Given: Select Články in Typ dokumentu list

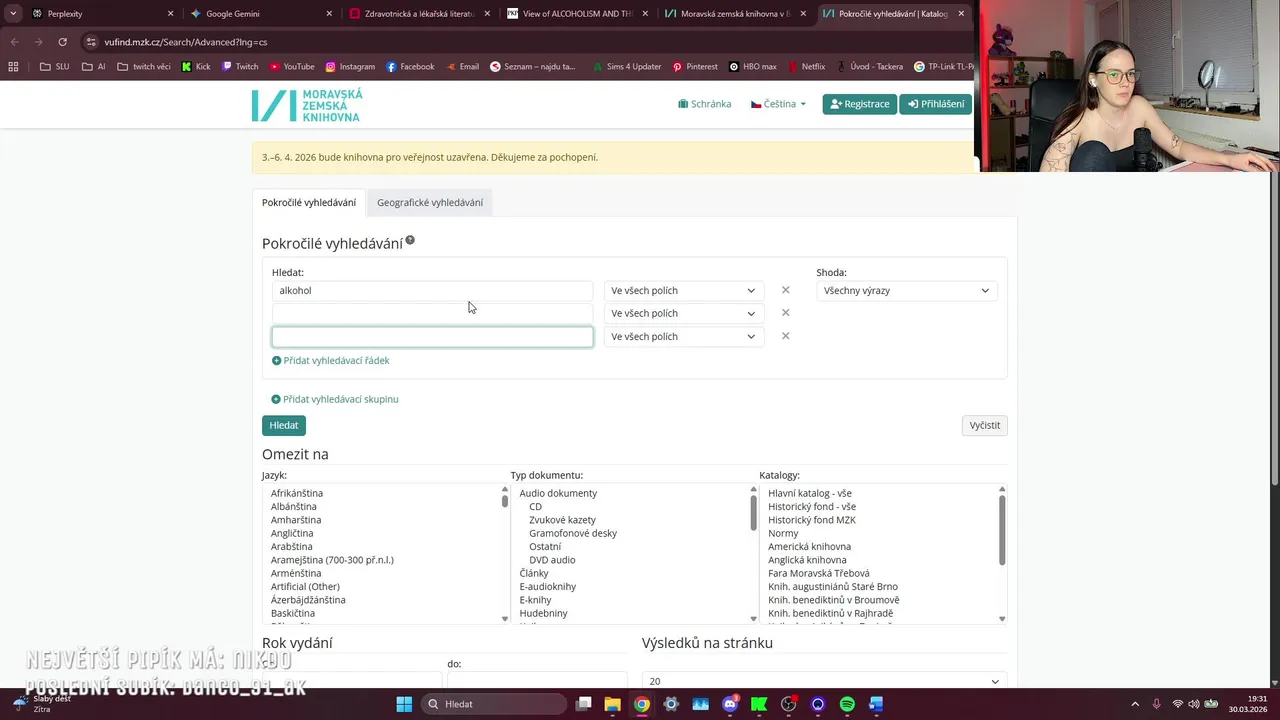Looking at the screenshot, I should 534,573.
